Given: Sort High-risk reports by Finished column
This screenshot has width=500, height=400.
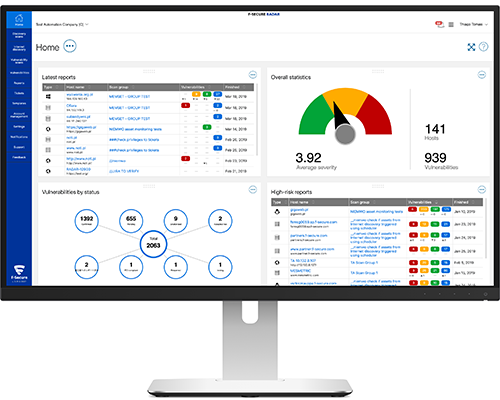Looking at the screenshot, I should coord(468,202).
